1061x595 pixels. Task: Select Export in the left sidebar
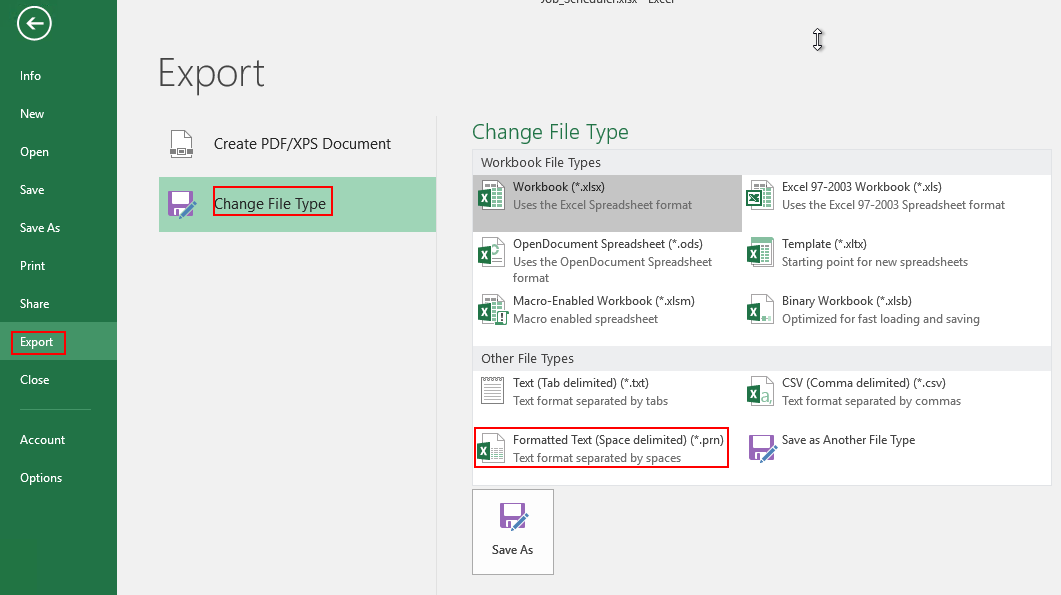pos(38,342)
